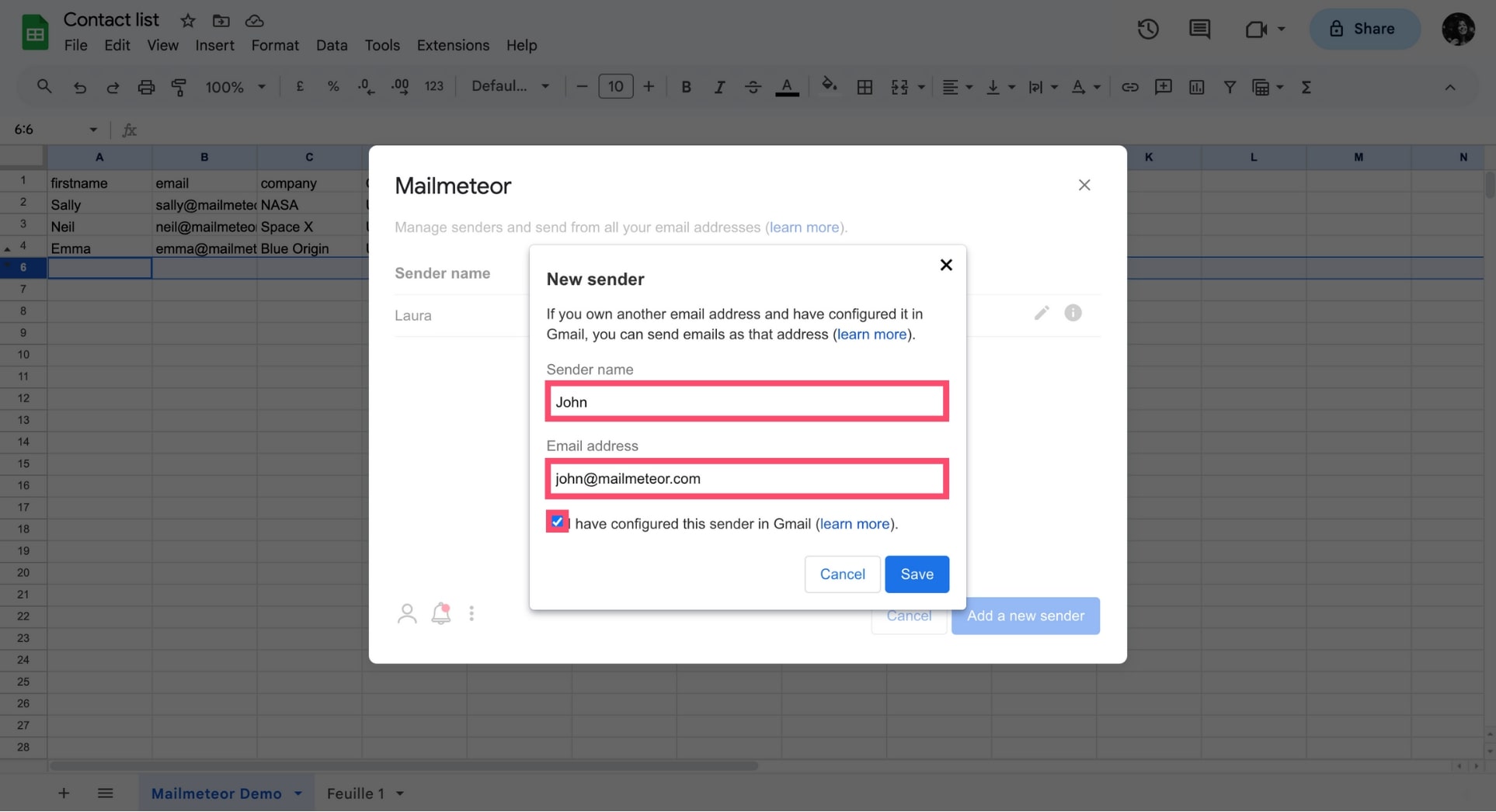Open the font family dropdown
The height and width of the screenshot is (812, 1496).
click(x=510, y=86)
